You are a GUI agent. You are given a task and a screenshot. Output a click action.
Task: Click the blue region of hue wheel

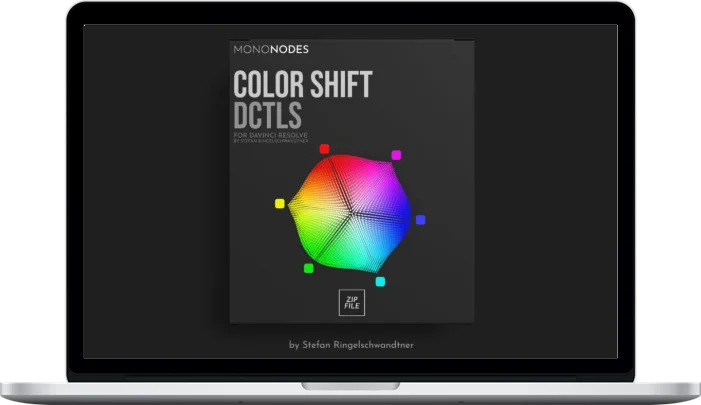(x=395, y=215)
